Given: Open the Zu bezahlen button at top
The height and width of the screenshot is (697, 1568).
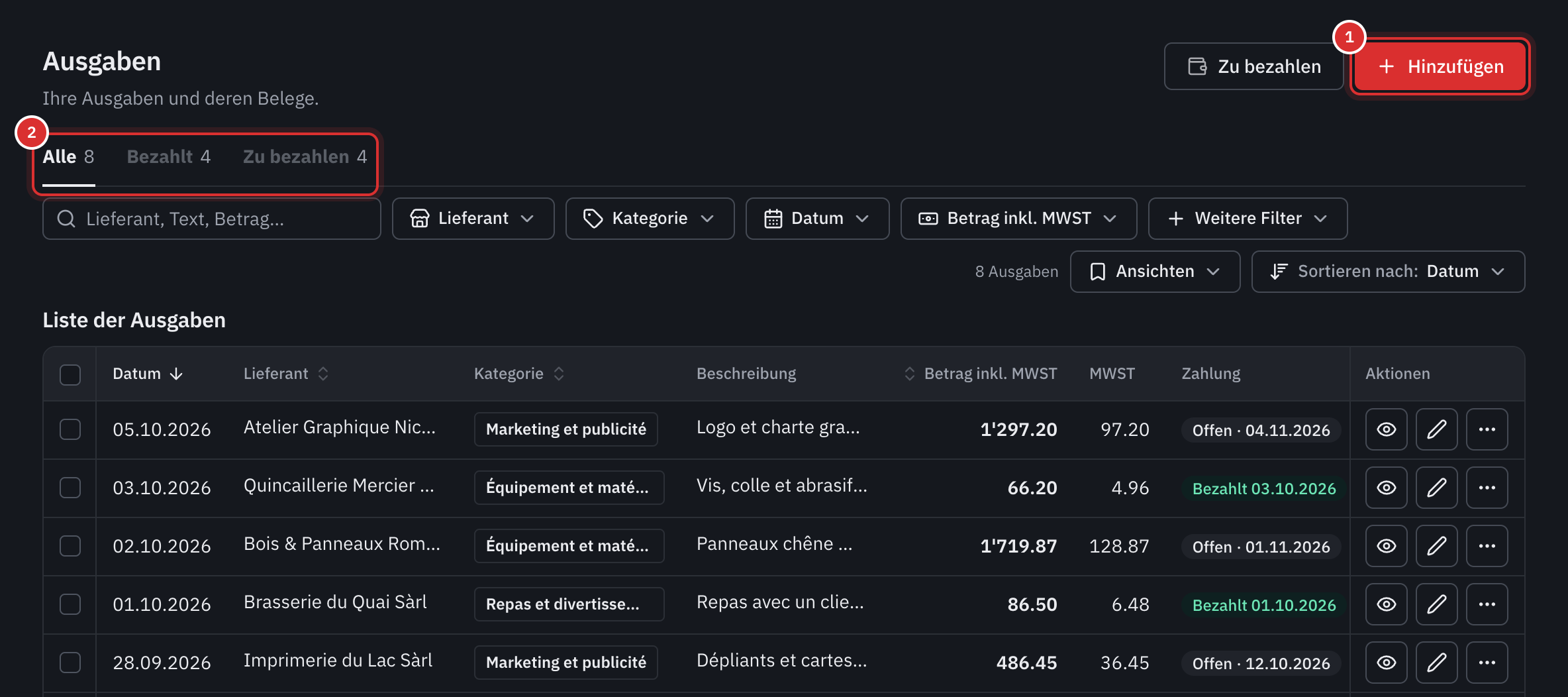Looking at the screenshot, I should pos(1253,66).
